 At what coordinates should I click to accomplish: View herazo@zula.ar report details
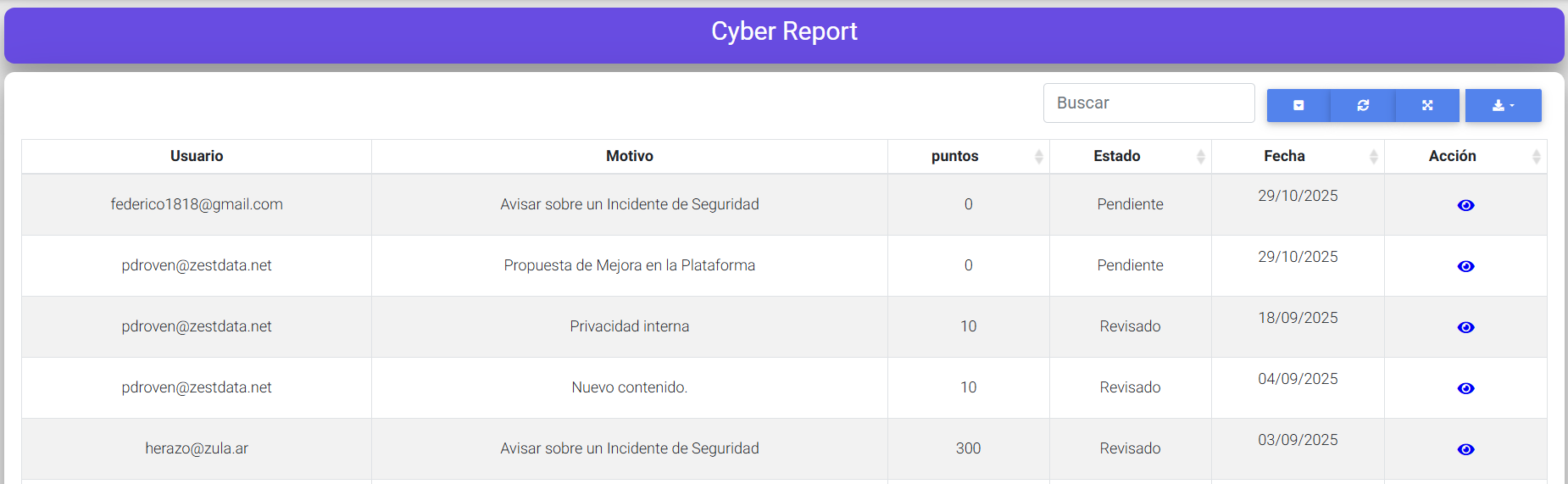coord(1465,449)
